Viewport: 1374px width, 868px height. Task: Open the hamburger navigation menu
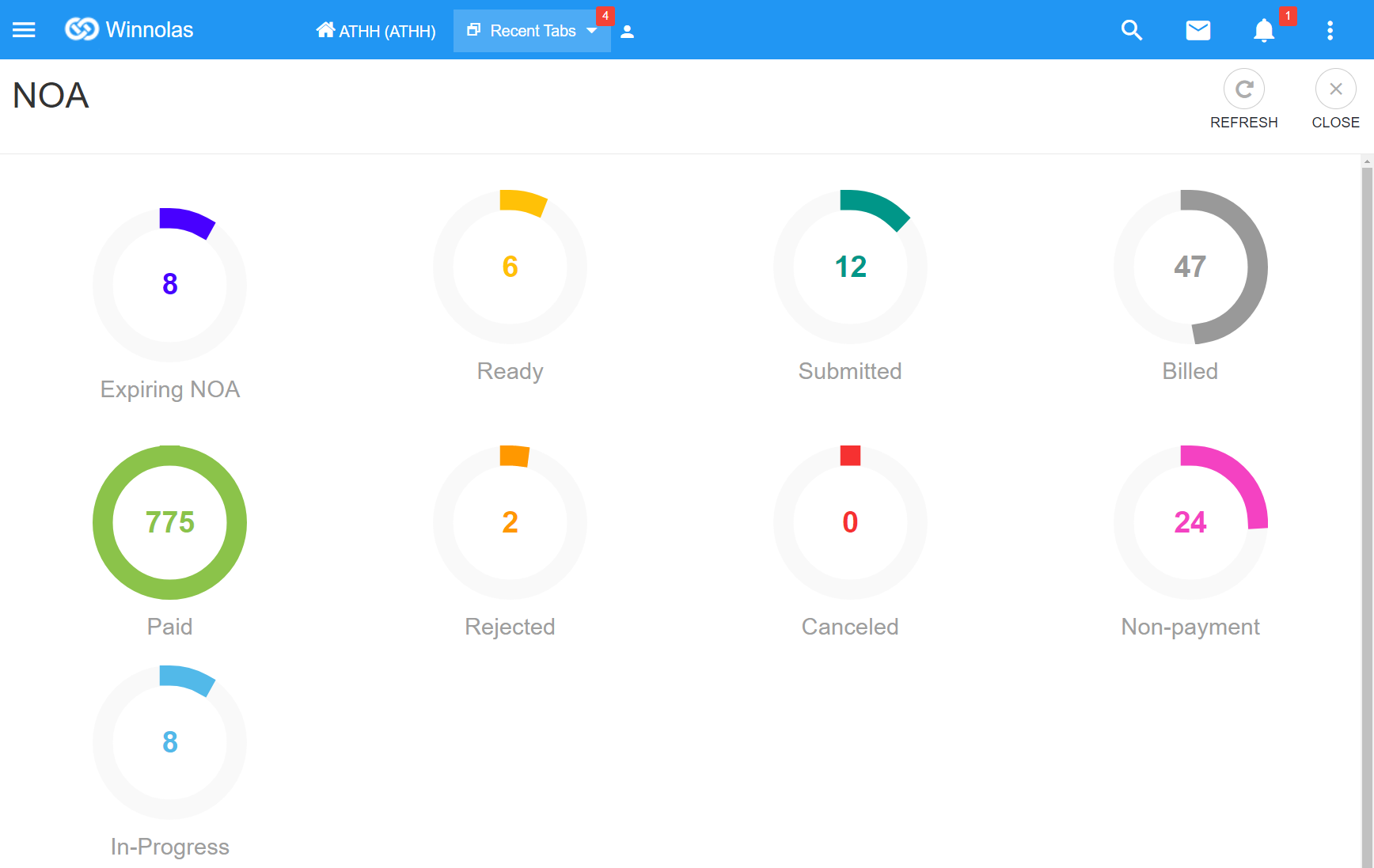coord(24,30)
